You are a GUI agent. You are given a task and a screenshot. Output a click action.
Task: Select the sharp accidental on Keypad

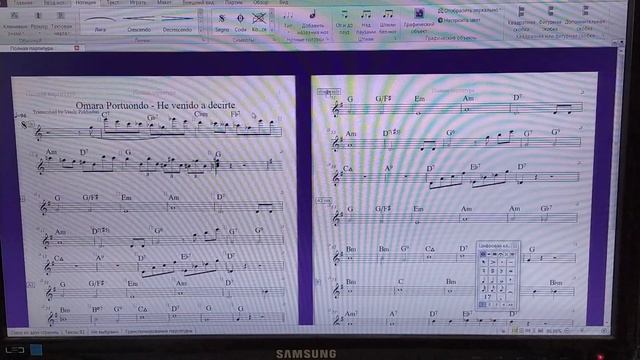coord(493,271)
